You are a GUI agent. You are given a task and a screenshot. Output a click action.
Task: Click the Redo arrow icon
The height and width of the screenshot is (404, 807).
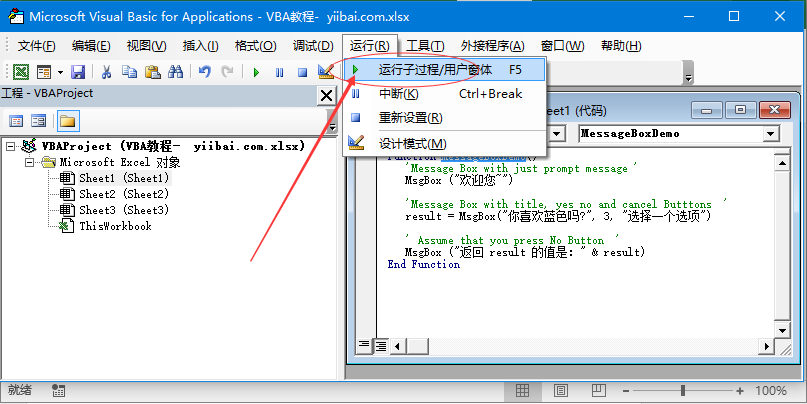227,72
